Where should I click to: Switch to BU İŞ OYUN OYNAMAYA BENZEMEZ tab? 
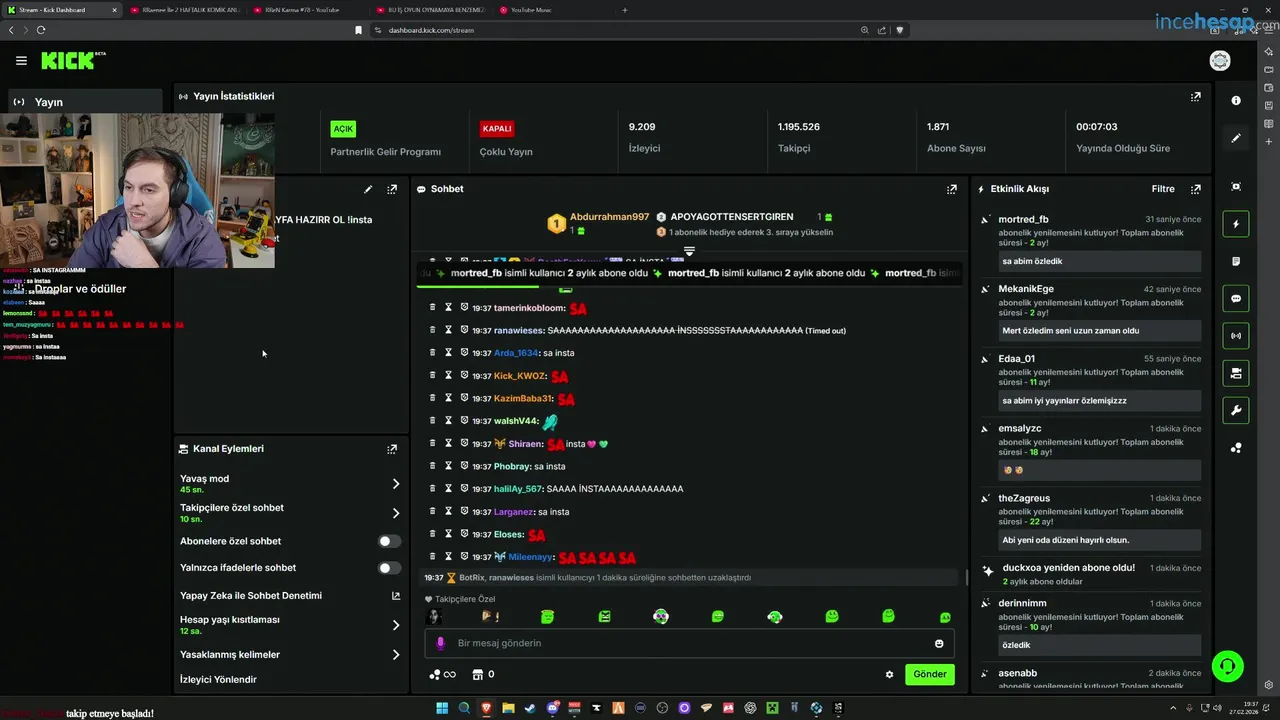coord(430,10)
